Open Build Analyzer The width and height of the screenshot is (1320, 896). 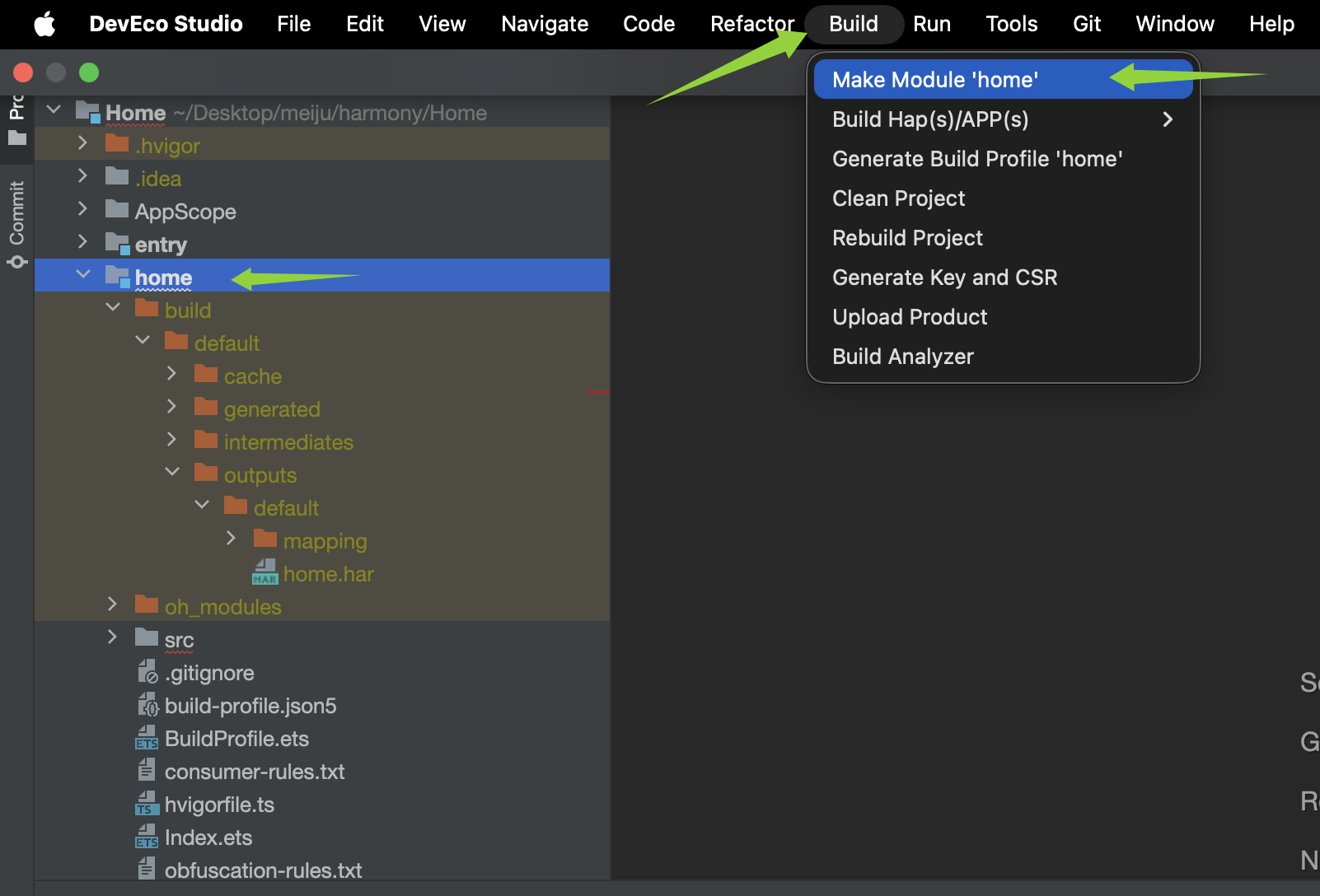coord(1003,357)
